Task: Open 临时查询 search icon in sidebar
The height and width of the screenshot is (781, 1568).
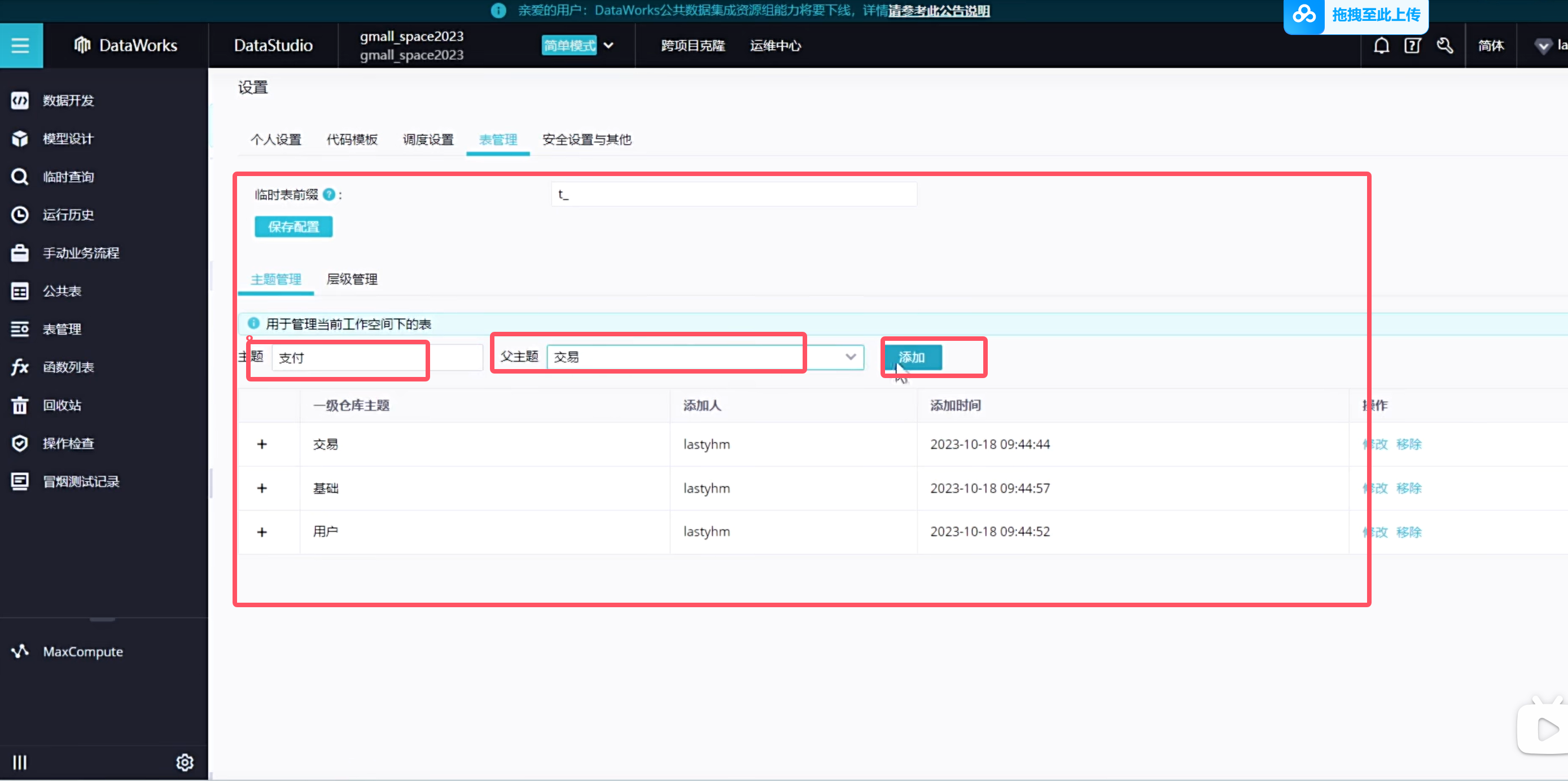Action: [x=20, y=177]
